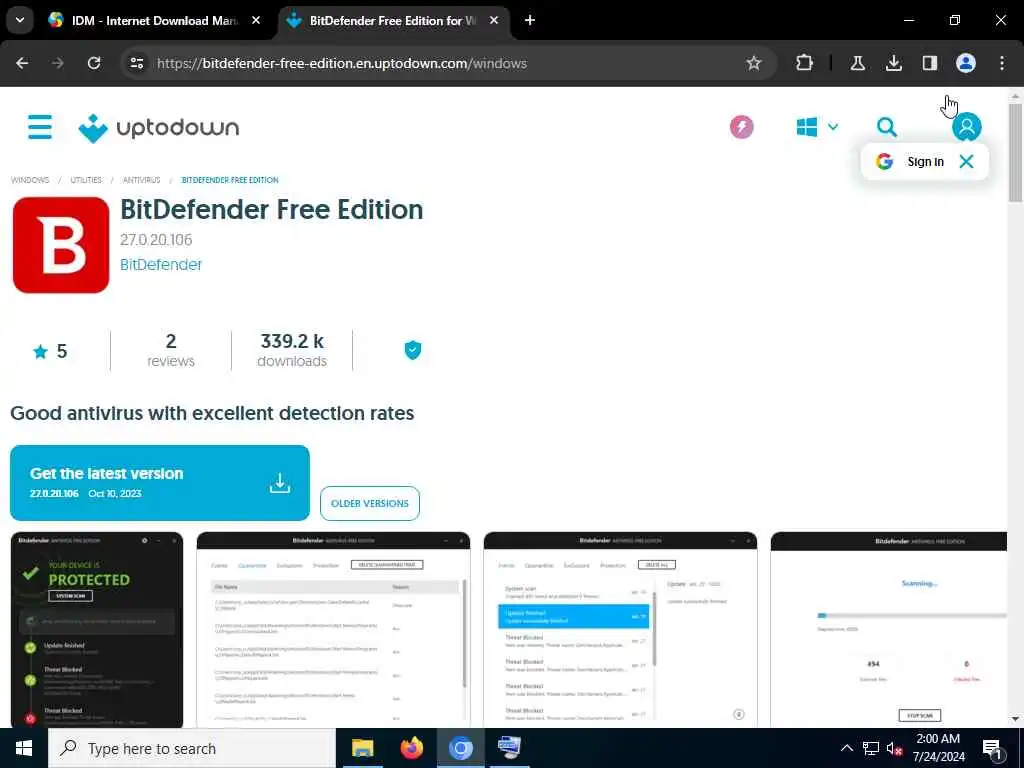Screen dimensions: 1024x768
Task: Go to the ANTIVIRUS breadcrumb
Action: 141,180
